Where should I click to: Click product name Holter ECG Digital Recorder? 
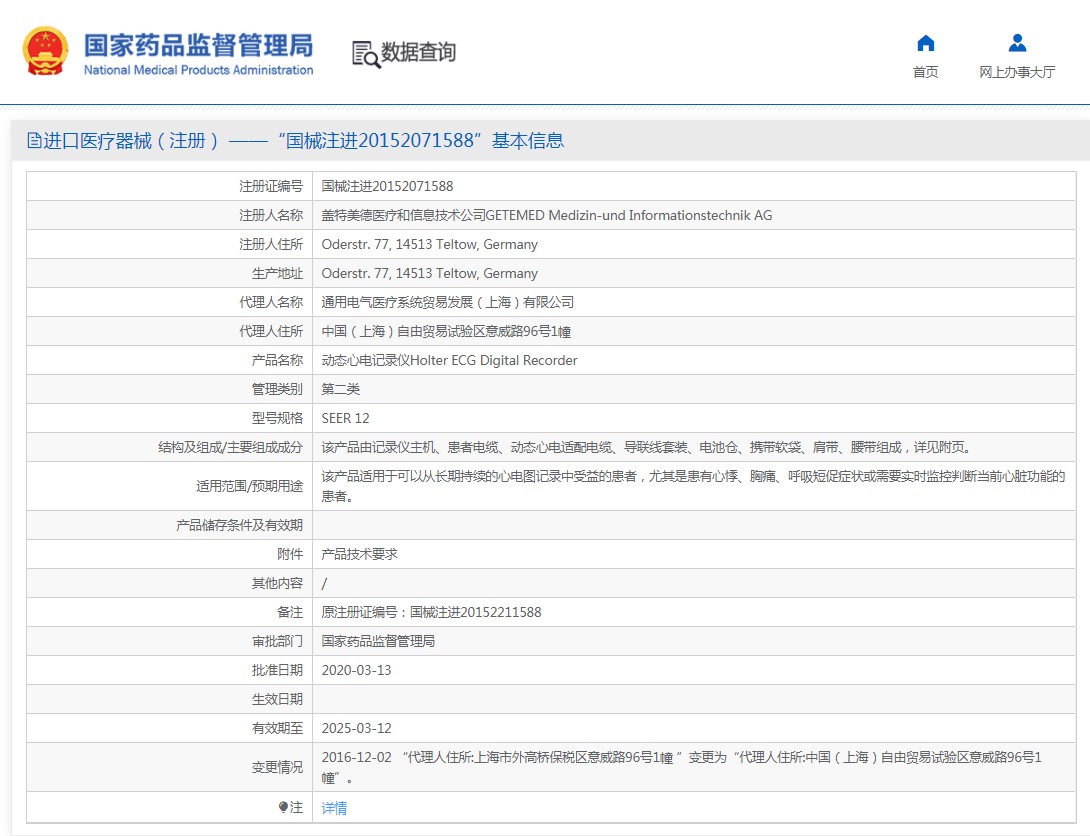tap(449, 361)
